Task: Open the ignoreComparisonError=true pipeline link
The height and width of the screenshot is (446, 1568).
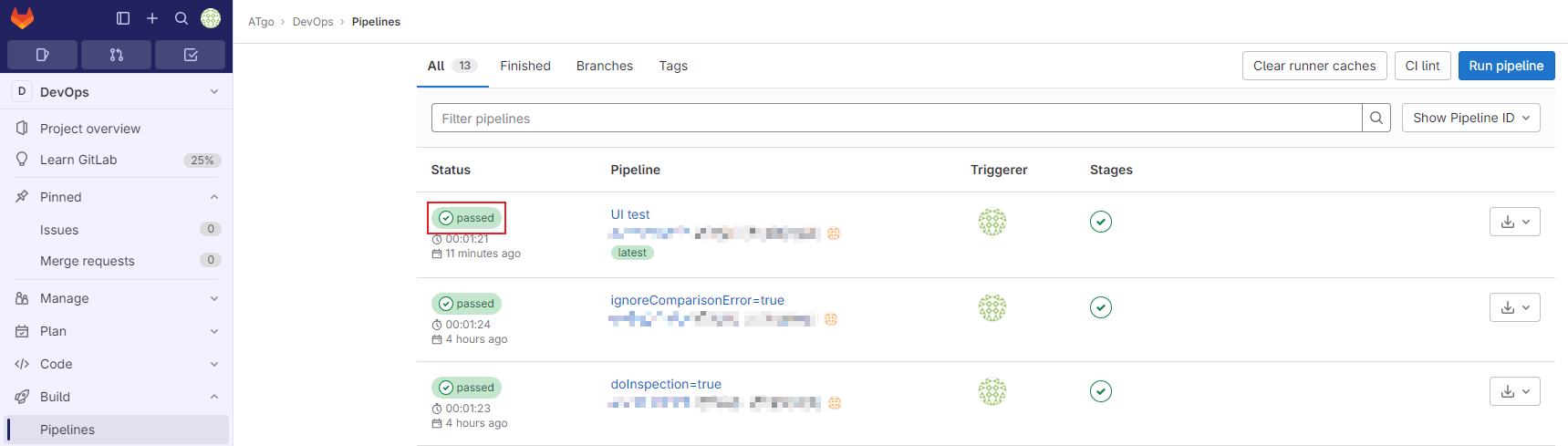Action: 697,300
